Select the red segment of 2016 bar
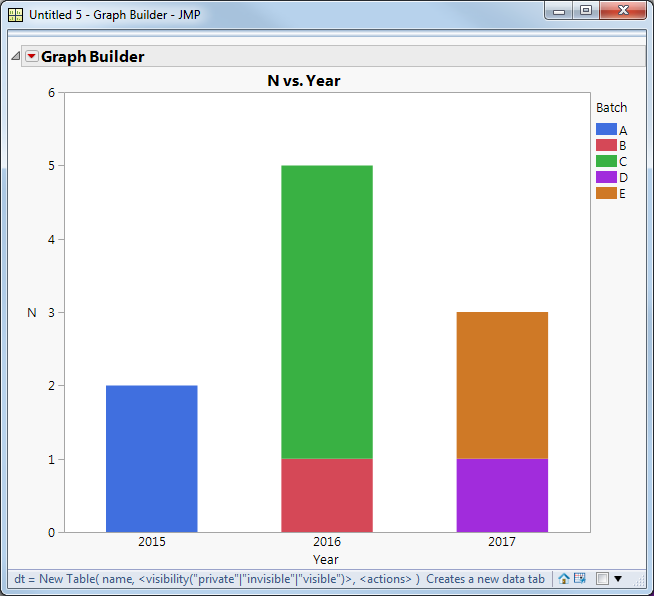 click(x=327, y=495)
